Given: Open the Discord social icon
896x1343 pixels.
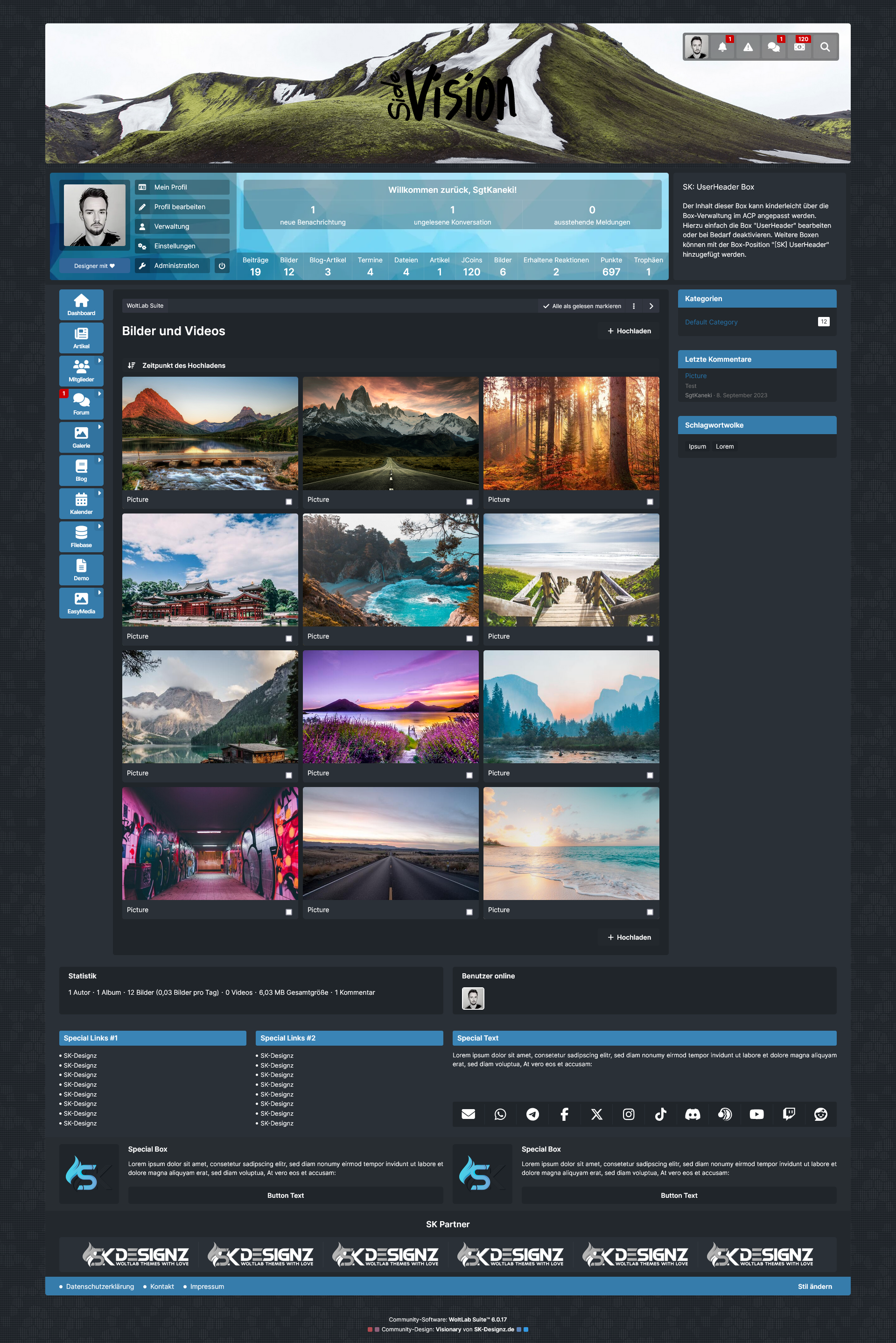Looking at the screenshot, I should (693, 1114).
